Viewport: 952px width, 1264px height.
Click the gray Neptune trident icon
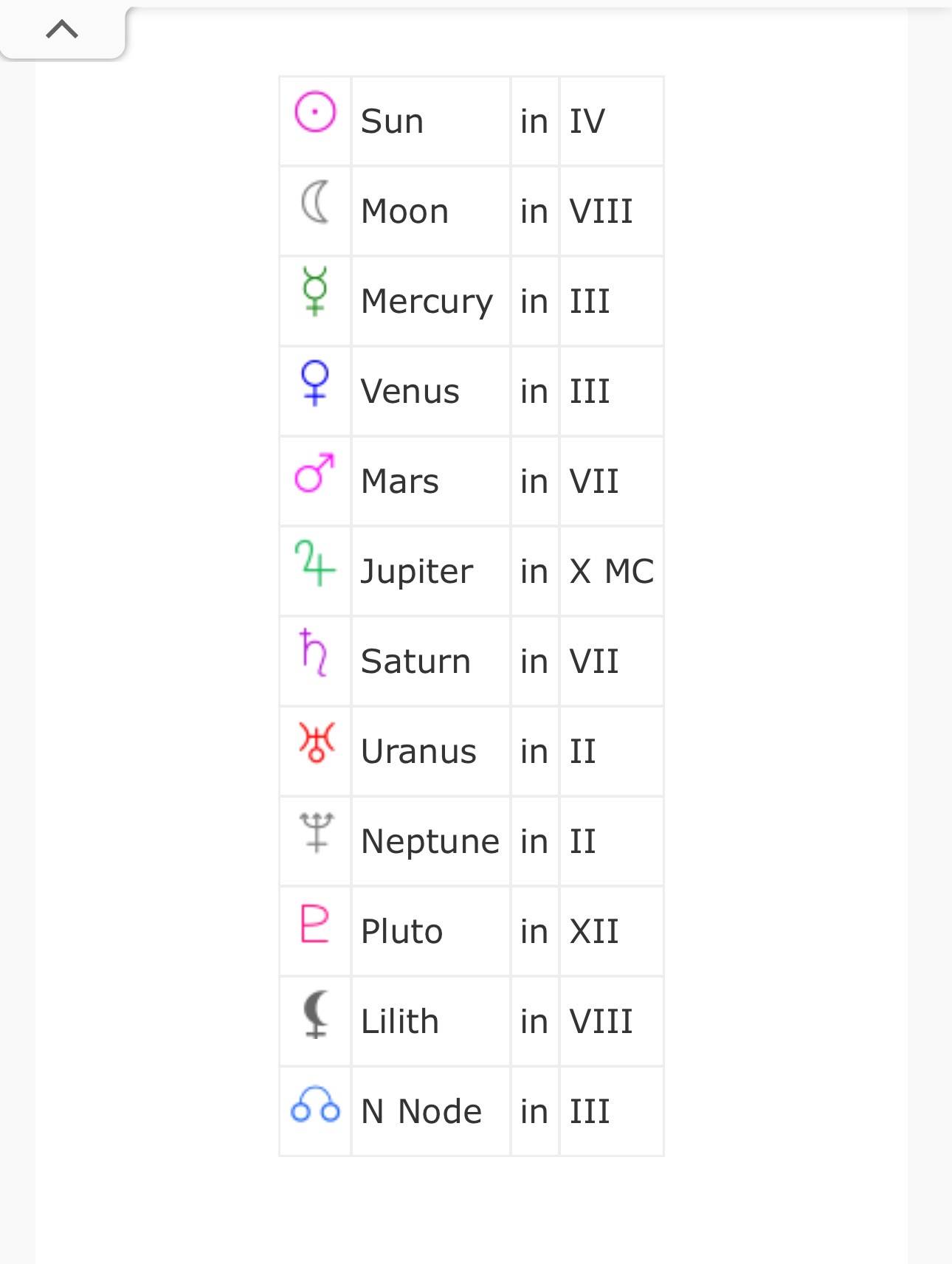click(x=317, y=832)
